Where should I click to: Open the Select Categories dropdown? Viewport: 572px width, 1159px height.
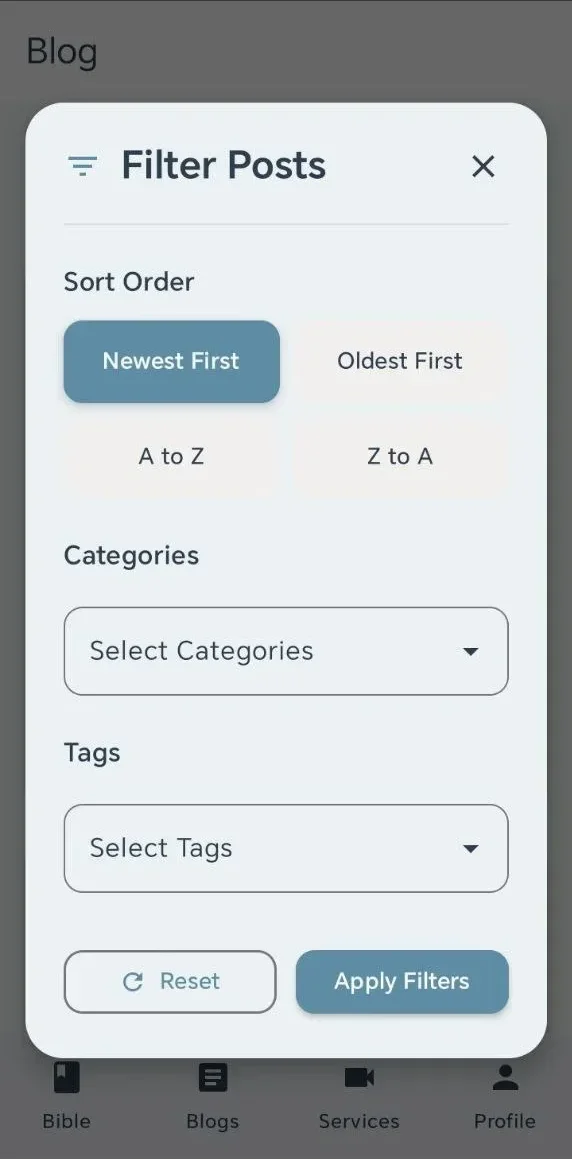(x=286, y=651)
